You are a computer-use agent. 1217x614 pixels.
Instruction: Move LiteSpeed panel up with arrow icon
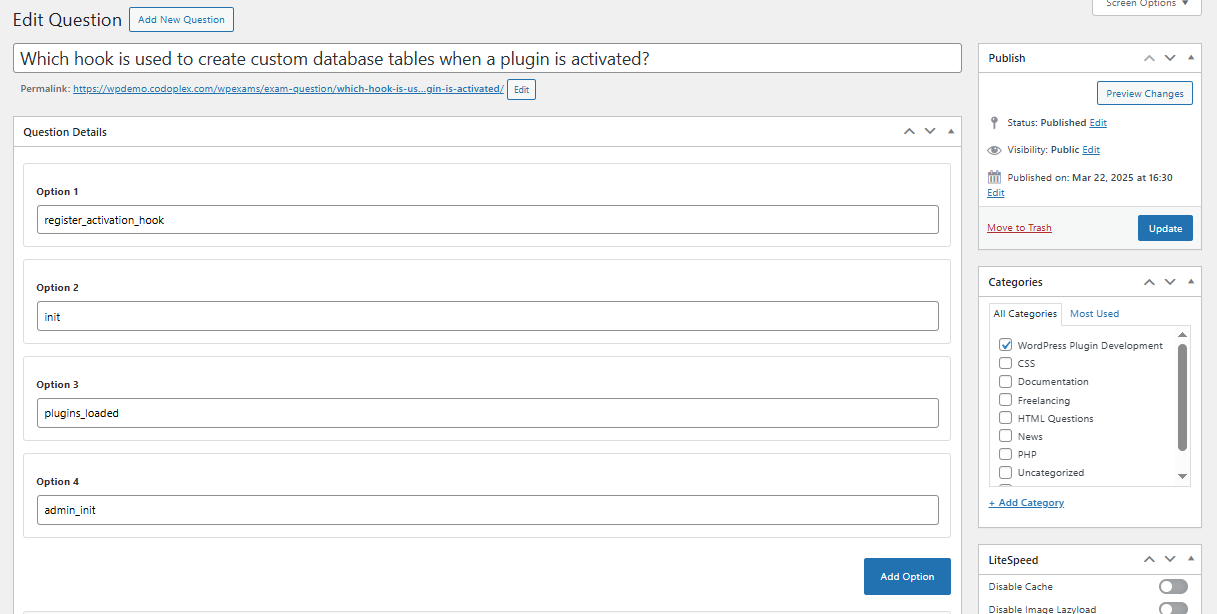point(1149,560)
